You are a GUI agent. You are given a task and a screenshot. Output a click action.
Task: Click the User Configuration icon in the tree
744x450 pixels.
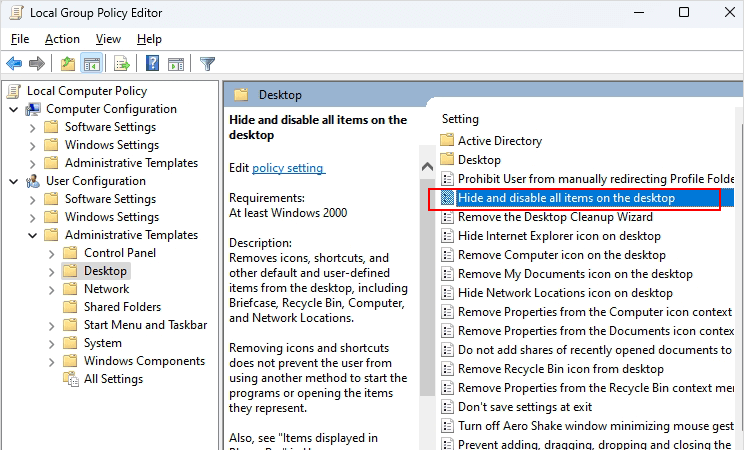click(x=33, y=181)
